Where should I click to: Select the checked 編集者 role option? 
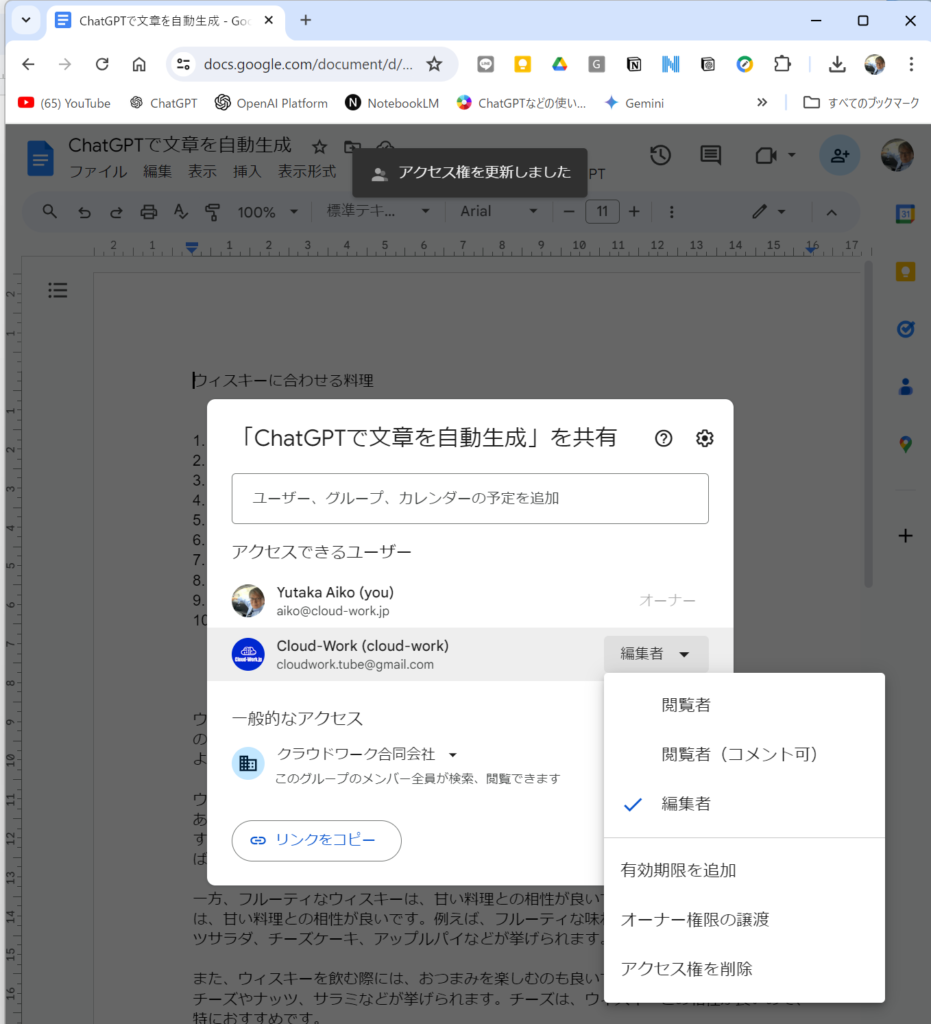pyautogui.click(x=686, y=804)
